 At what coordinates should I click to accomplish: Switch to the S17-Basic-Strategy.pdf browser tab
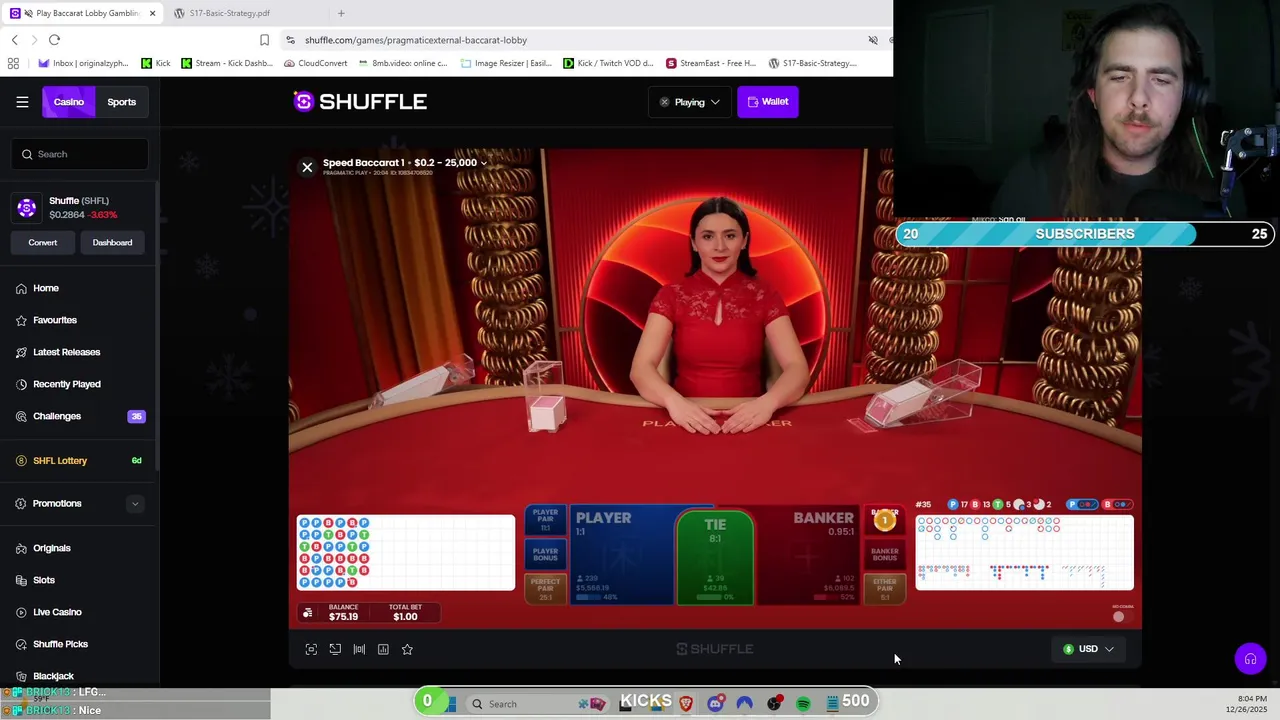(230, 13)
